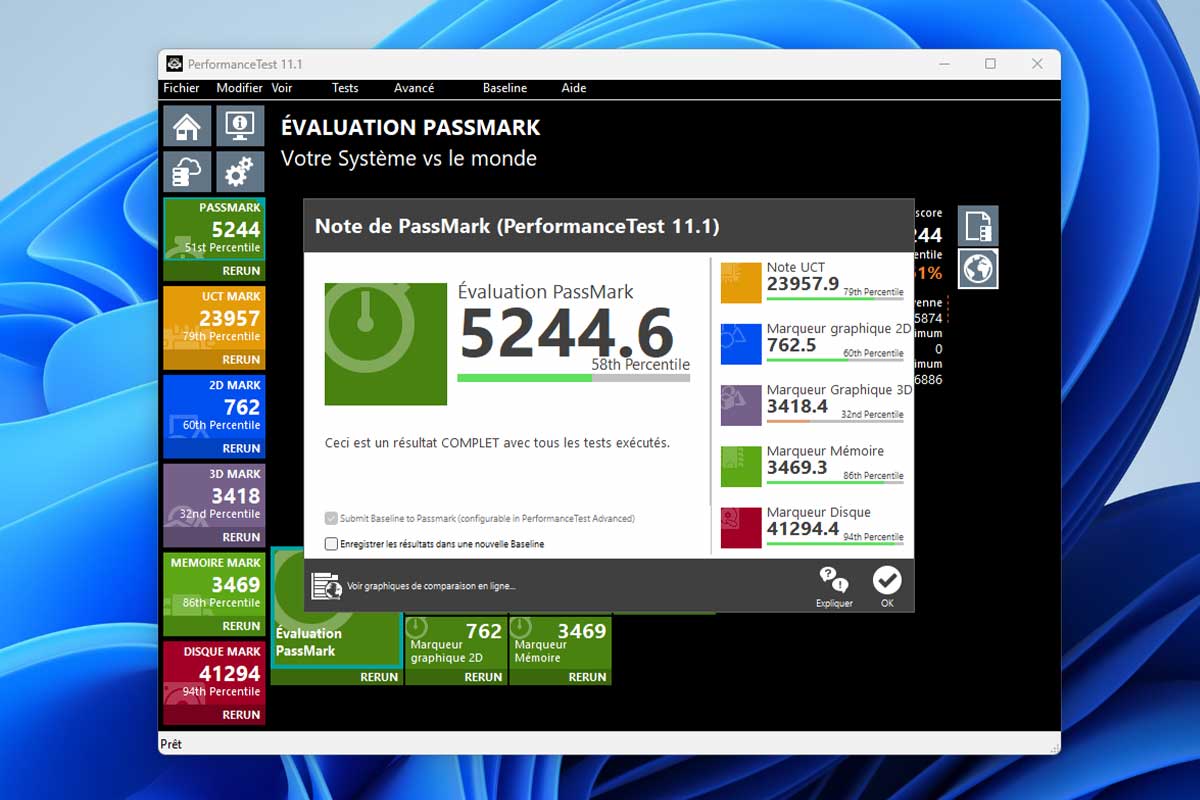
Task: Expand the Avancé menu
Action: click(x=414, y=88)
